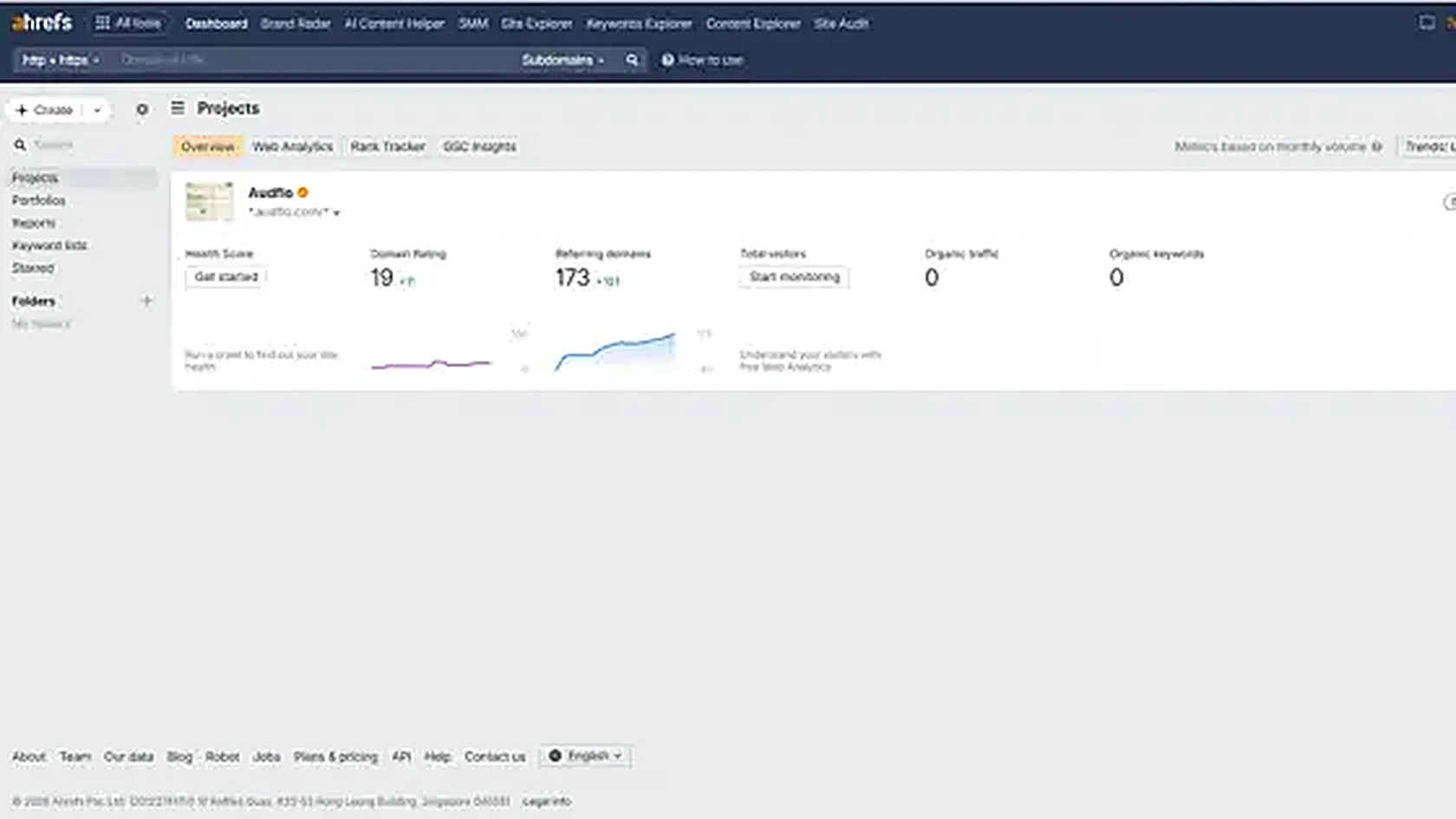The width and height of the screenshot is (1456, 819).
Task: Click the search magnifier in top bar
Action: 632,60
